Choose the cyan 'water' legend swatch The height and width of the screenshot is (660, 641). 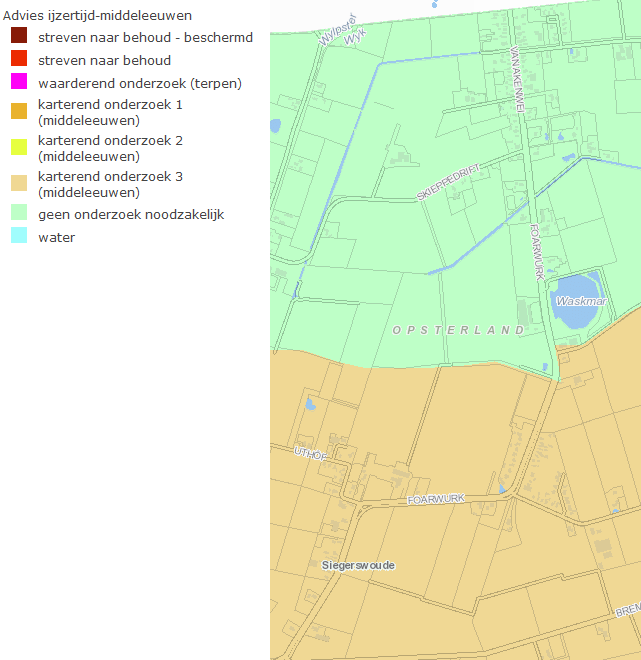18,237
